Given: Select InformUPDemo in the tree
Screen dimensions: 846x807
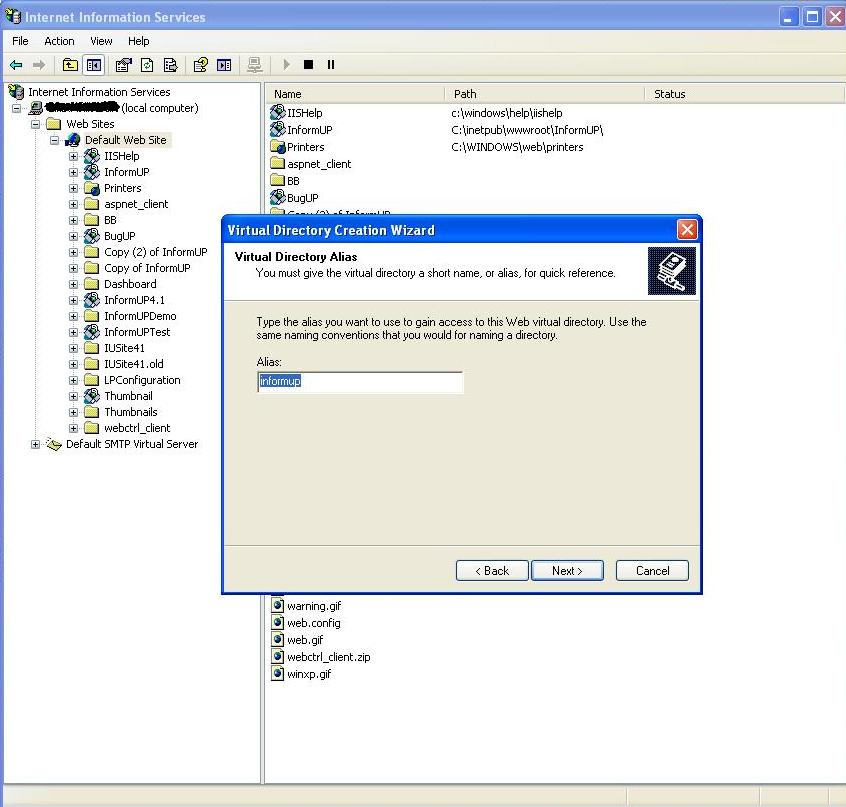Looking at the screenshot, I should (x=140, y=316).
